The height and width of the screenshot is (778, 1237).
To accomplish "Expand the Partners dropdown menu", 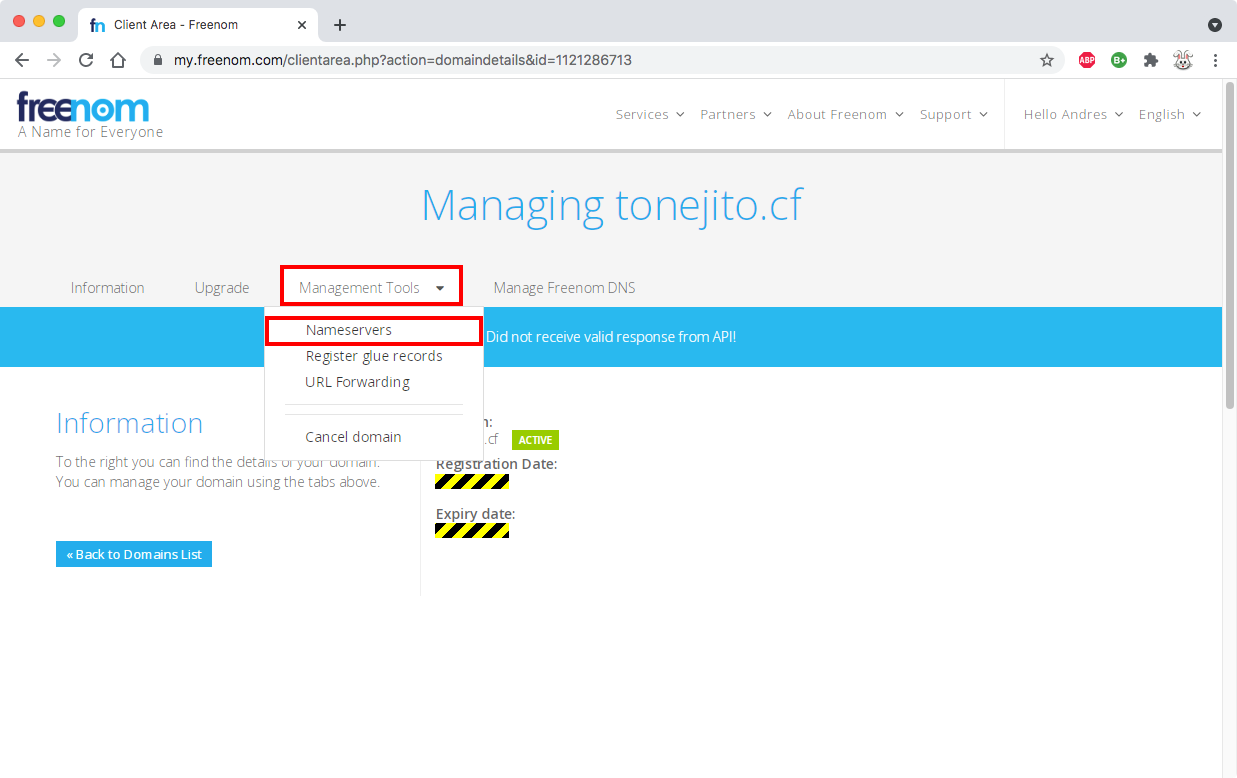I will pyautogui.click(x=736, y=114).
